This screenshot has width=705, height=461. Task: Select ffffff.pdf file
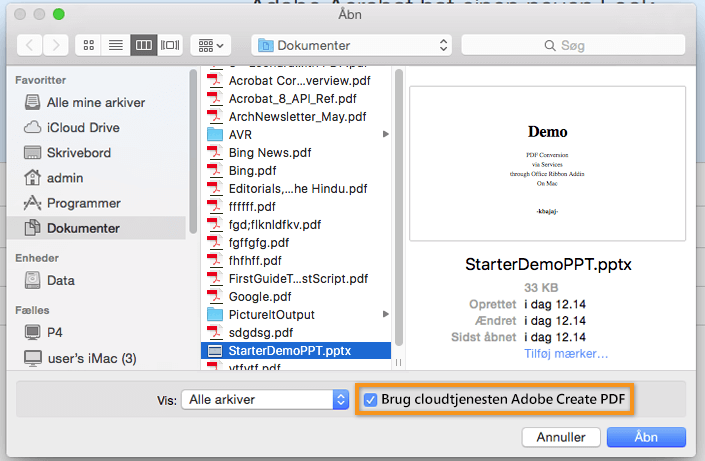coord(296,206)
